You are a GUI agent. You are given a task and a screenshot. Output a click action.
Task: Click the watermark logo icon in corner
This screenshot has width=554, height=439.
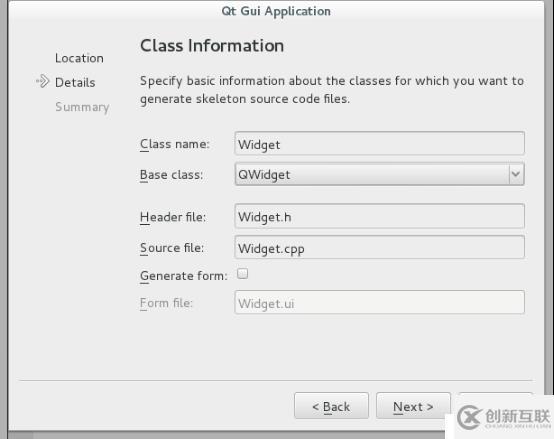468,417
